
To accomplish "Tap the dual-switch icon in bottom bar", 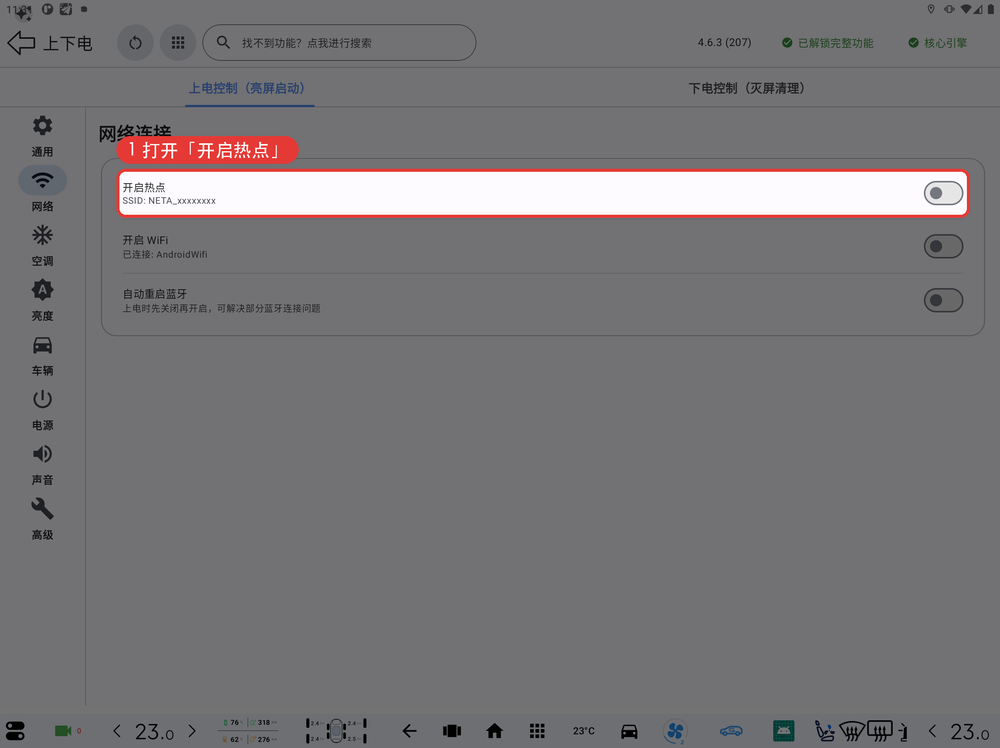I will click(x=15, y=731).
